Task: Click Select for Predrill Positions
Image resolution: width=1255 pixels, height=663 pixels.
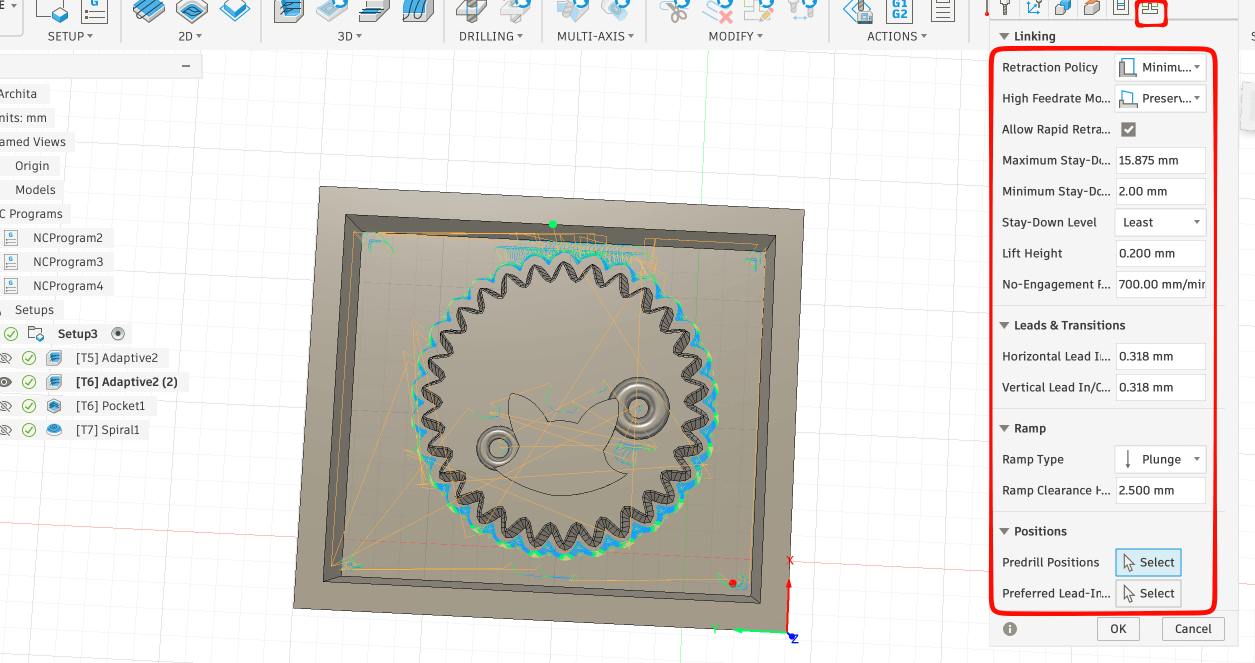Action: pos(1149,562)
